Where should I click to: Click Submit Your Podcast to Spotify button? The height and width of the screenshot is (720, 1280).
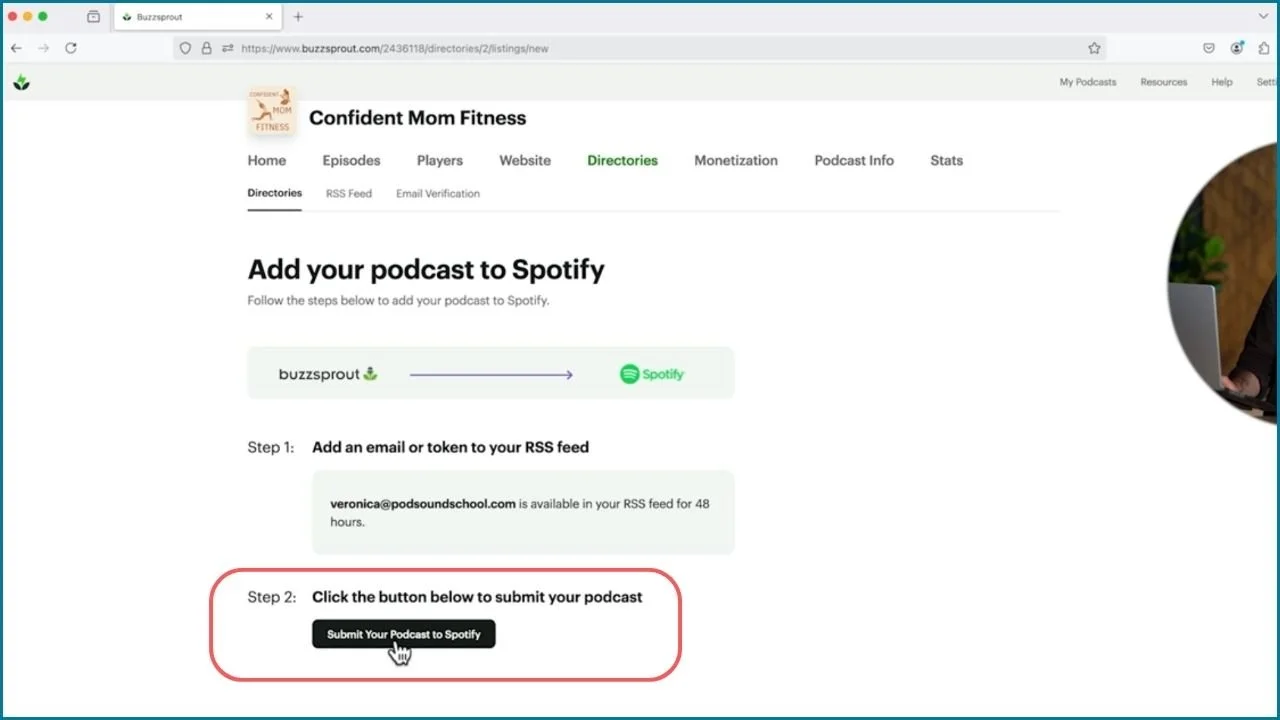click(404, 634)
